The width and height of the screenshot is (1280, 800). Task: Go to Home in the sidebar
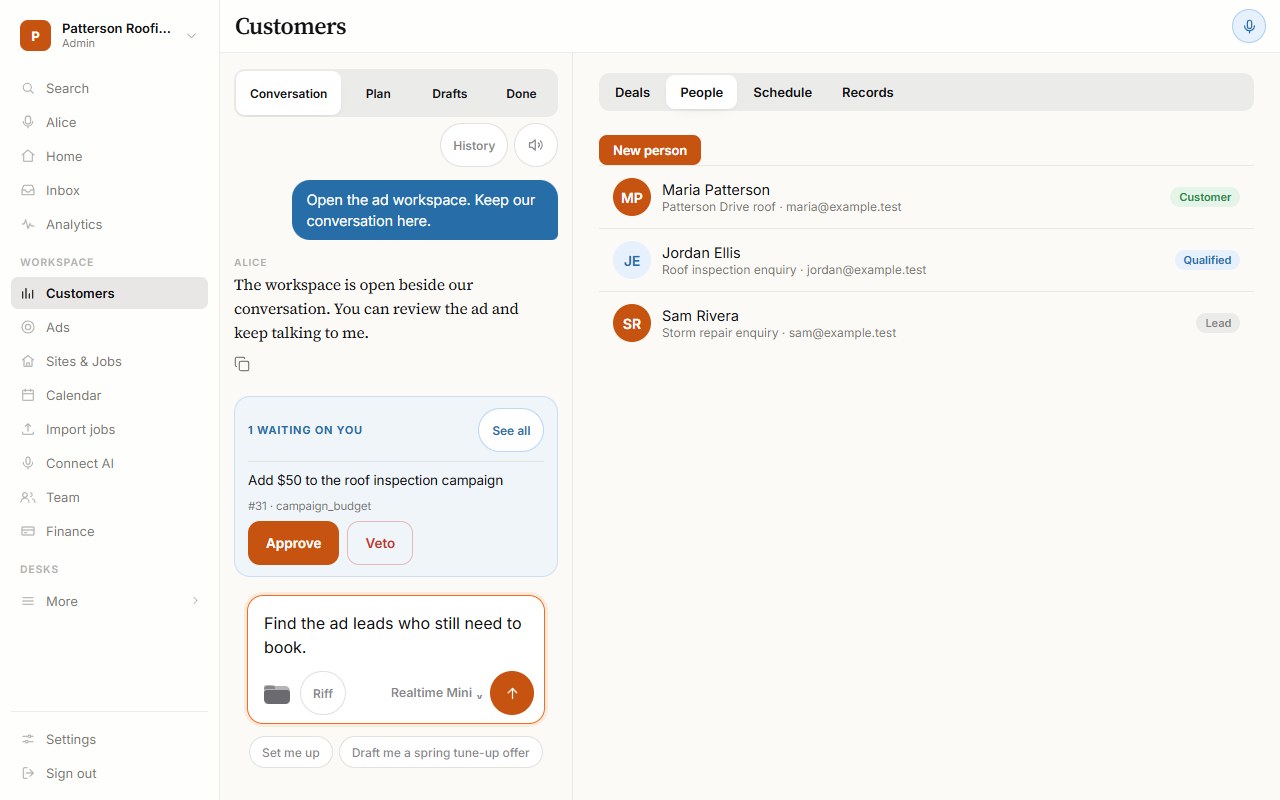point(109,156)
